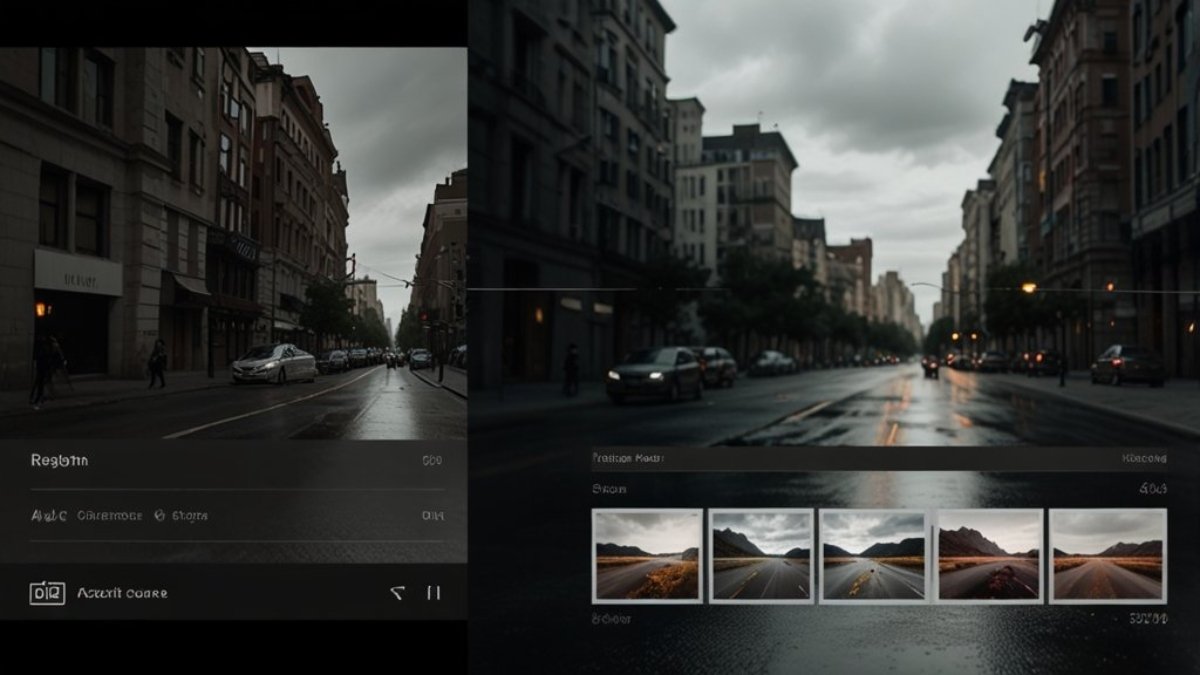Click the boxed icon beside Acterit coare
The width and height of the screenshot is (1200, 675).
(46, 593)
